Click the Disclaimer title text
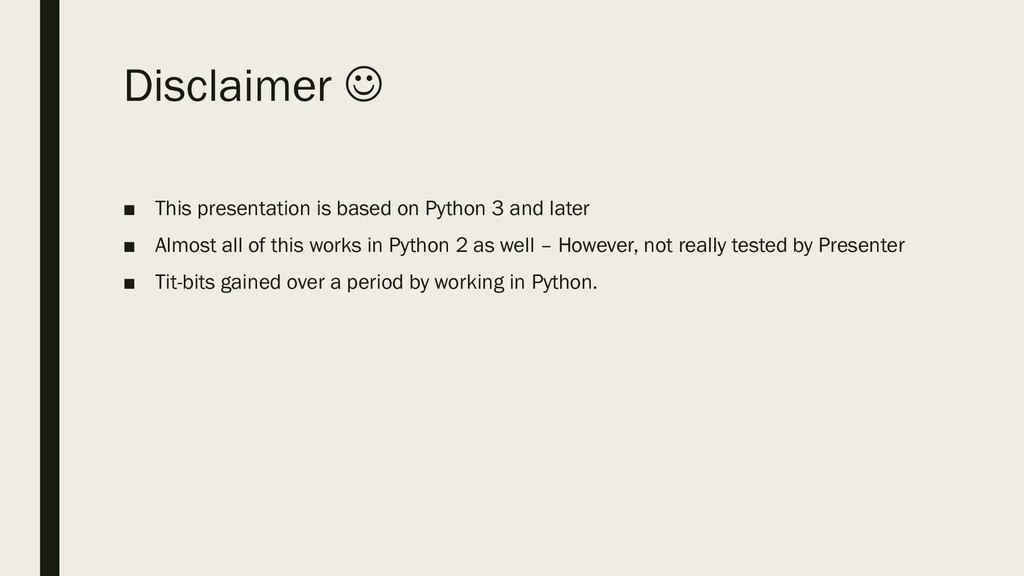 coord(227,88)
